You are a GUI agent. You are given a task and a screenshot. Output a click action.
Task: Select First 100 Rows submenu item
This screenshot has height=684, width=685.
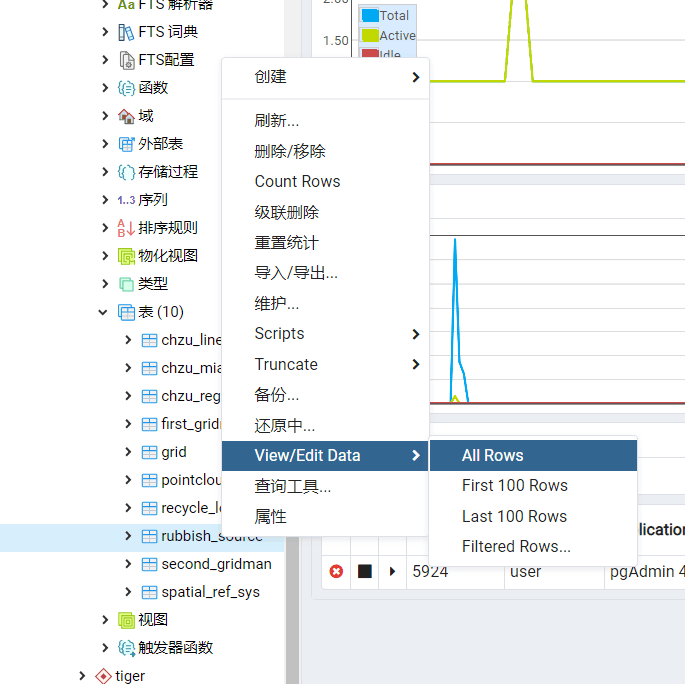tap(533, 486)
